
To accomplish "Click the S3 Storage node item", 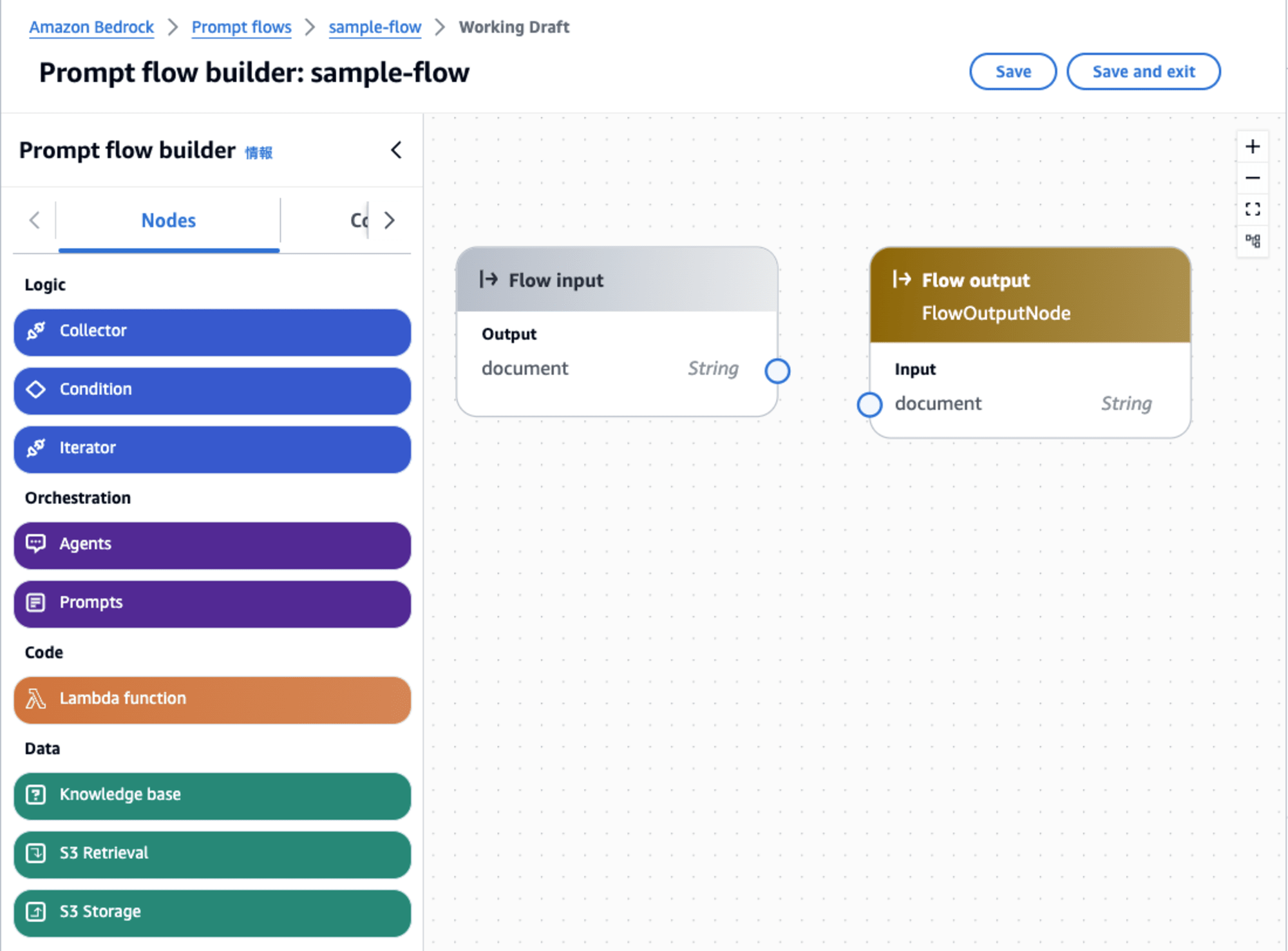I will pos(212,912).
